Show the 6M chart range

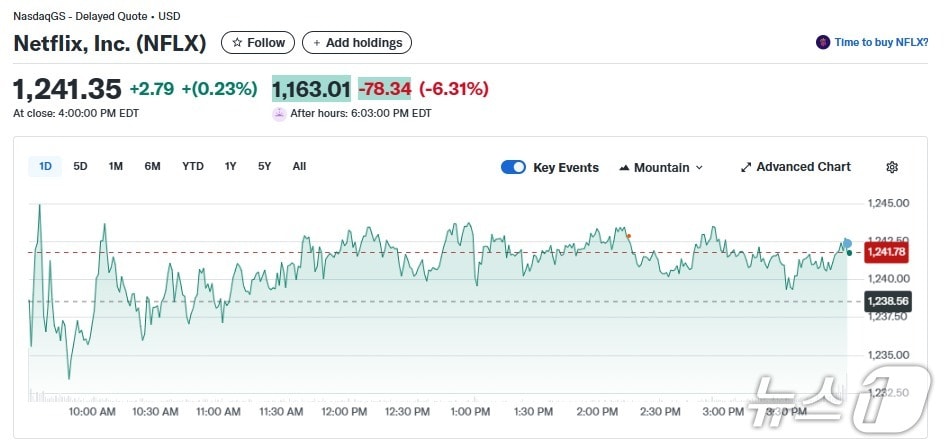coord(152,166)
